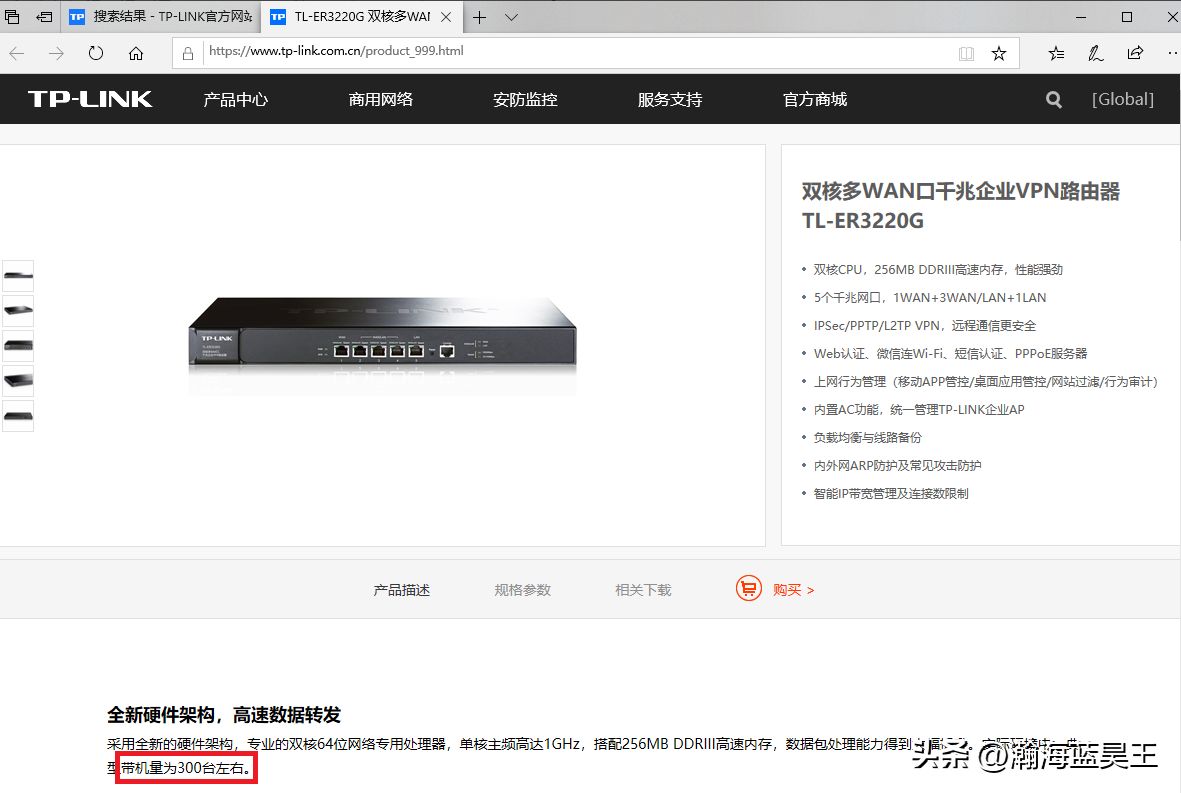Click the TP-LINK logo
The width and height of the screenshot is (1181, 793).
pyautogui.click(x=90, y=99)
